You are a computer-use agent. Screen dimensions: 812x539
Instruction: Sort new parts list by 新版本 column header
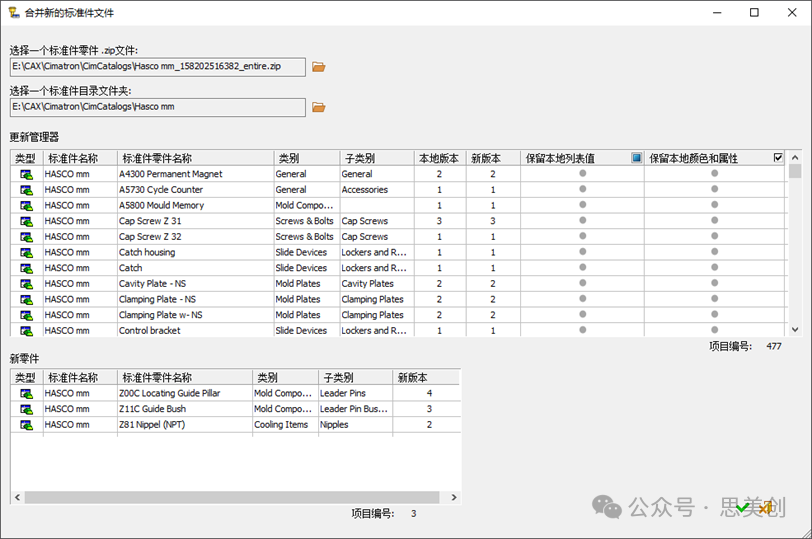426,377
